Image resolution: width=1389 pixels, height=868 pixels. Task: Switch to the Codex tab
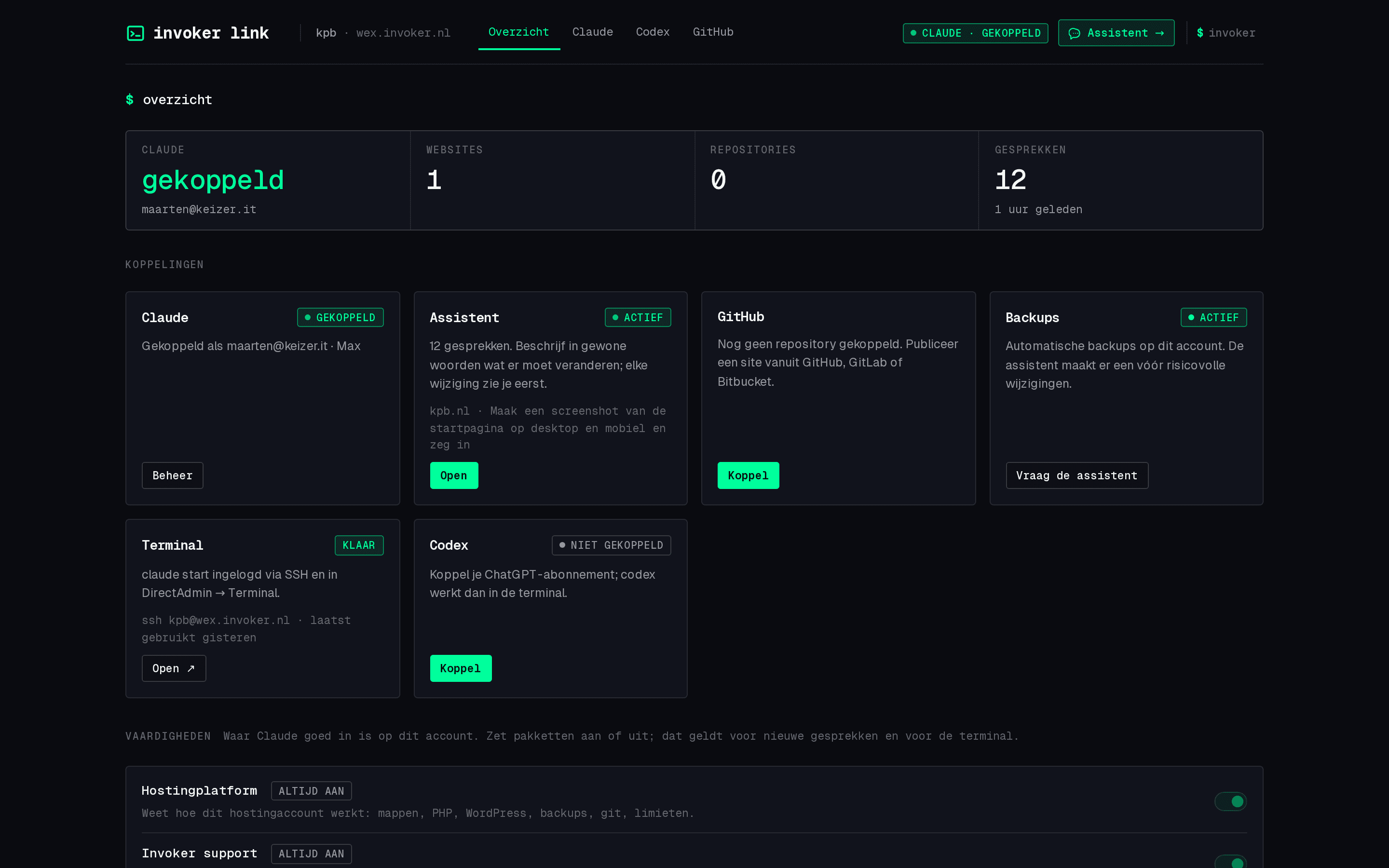point(653,32)
